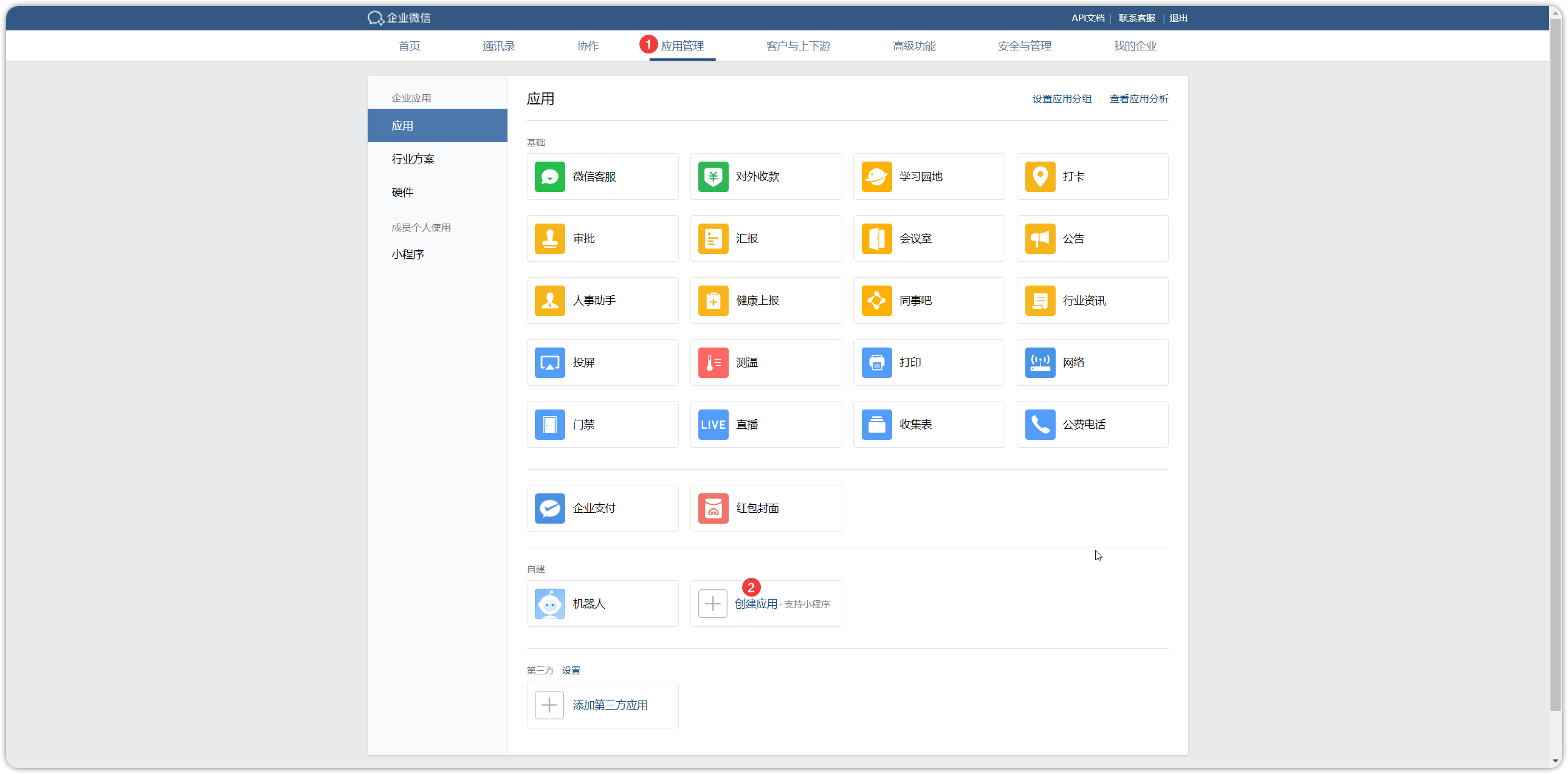Open 硬件 in the sidebar

437,192
